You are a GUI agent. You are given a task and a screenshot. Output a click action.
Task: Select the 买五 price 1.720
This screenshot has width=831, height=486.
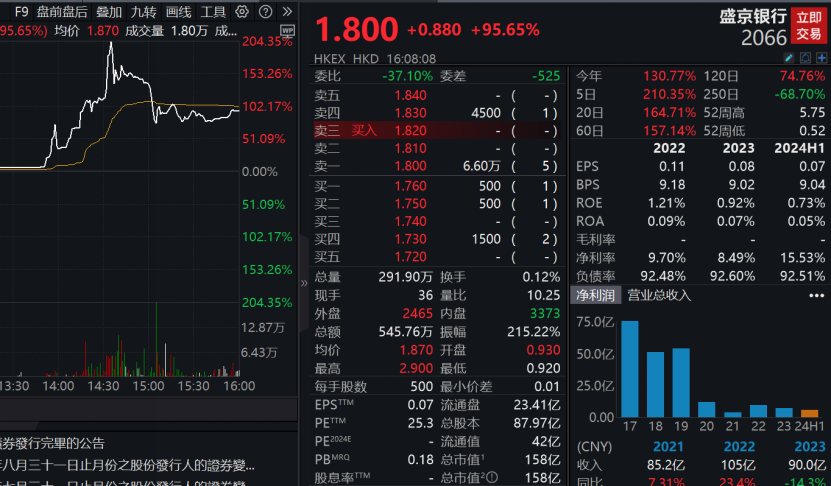(x=410, y=257)
